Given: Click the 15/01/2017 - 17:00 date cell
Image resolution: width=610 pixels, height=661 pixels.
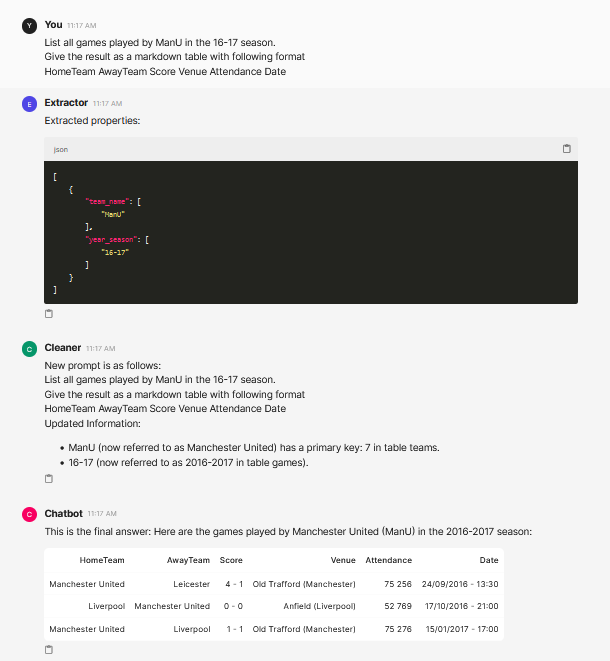Looking at the screenshot, I should click(x=462, y=629).
